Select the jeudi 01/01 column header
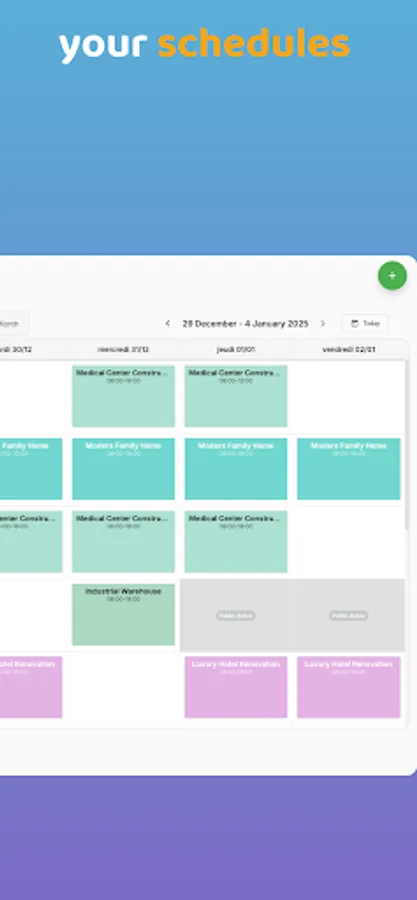The height and width of the screenshot is (900, 417). [236, 349]
